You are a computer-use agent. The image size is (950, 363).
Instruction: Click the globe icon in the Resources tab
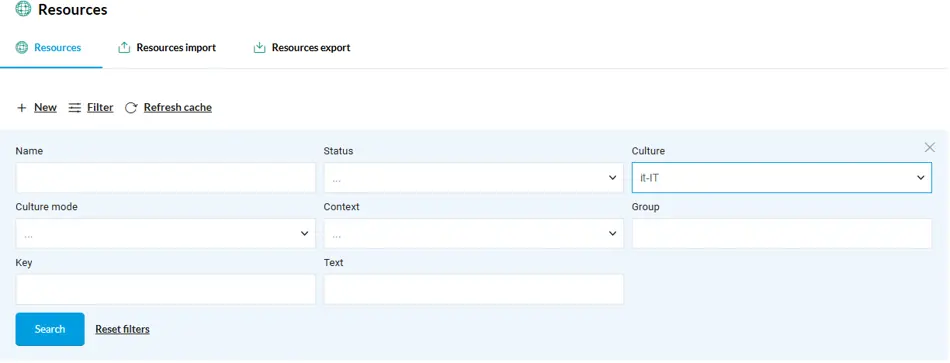22,47
